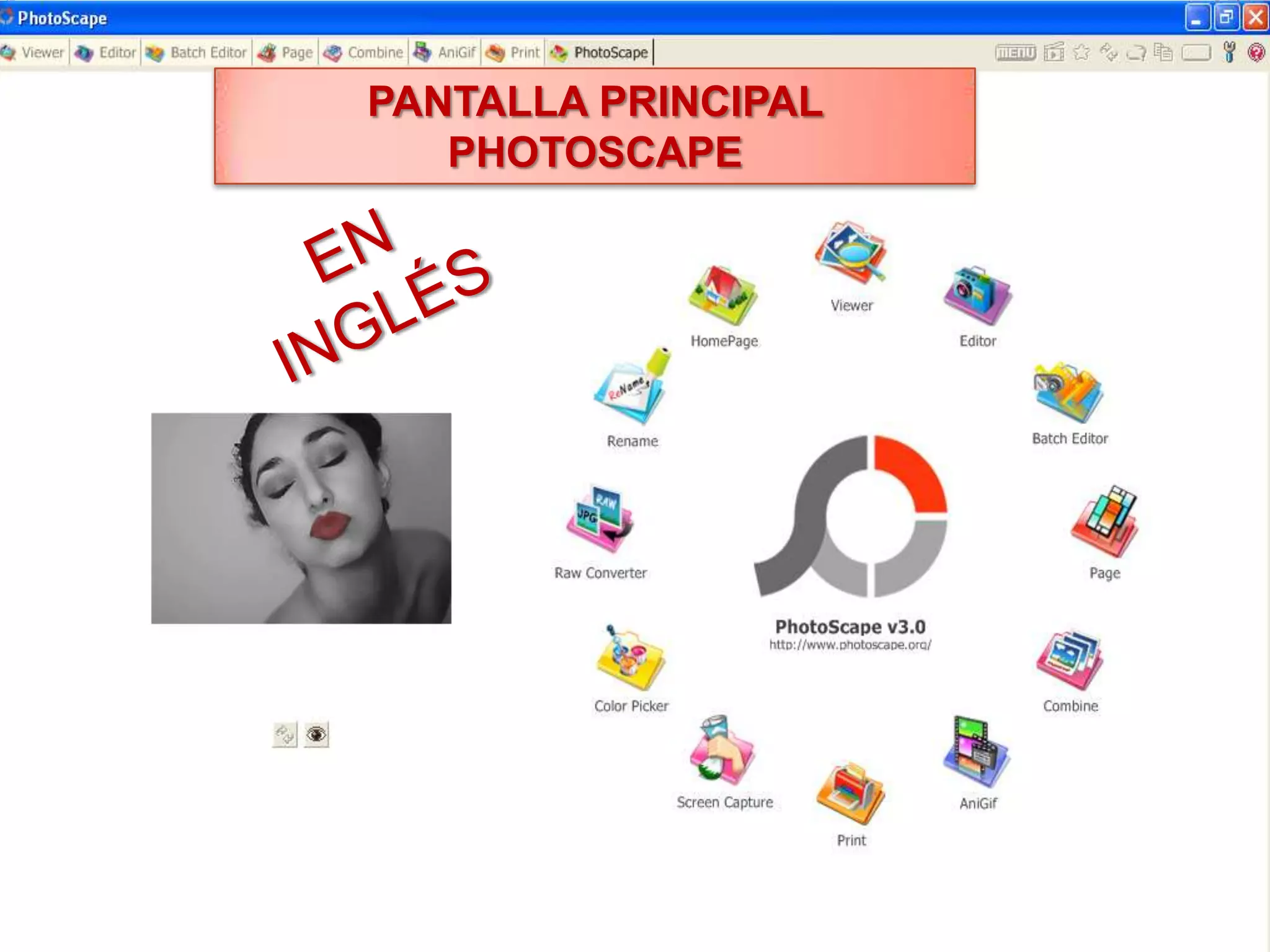Open help with the red question icon

[1256, 53]
